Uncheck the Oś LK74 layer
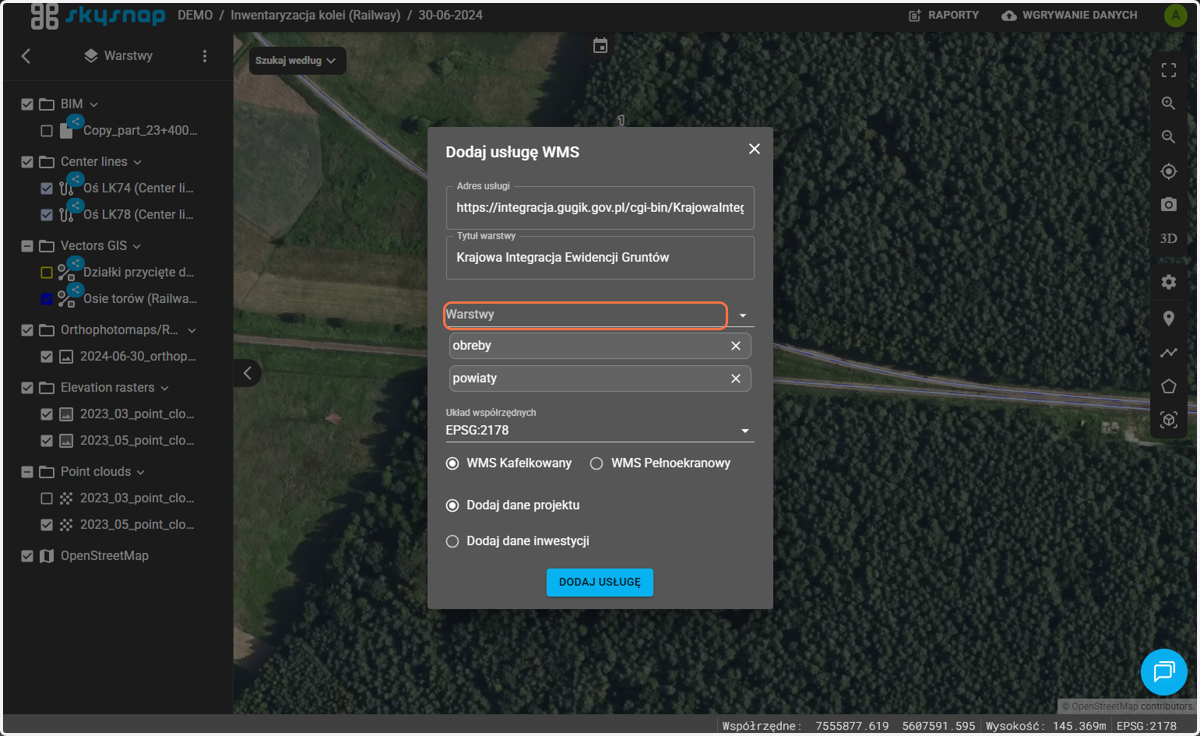Screen dimensions: 1200x736 pos(47,188)
